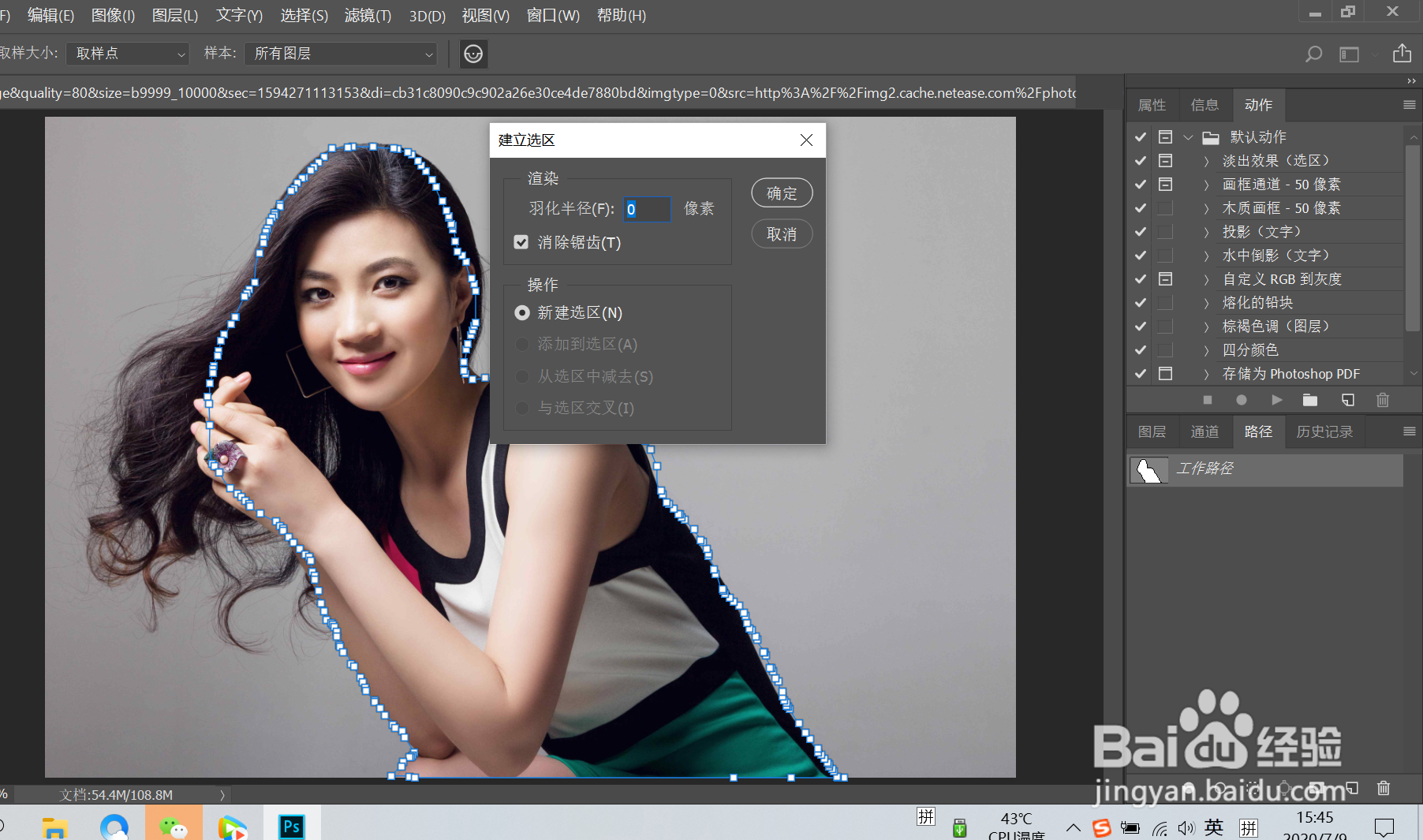Close the 建立选区 dialog

pyautogui.click(x=806, y=140)
